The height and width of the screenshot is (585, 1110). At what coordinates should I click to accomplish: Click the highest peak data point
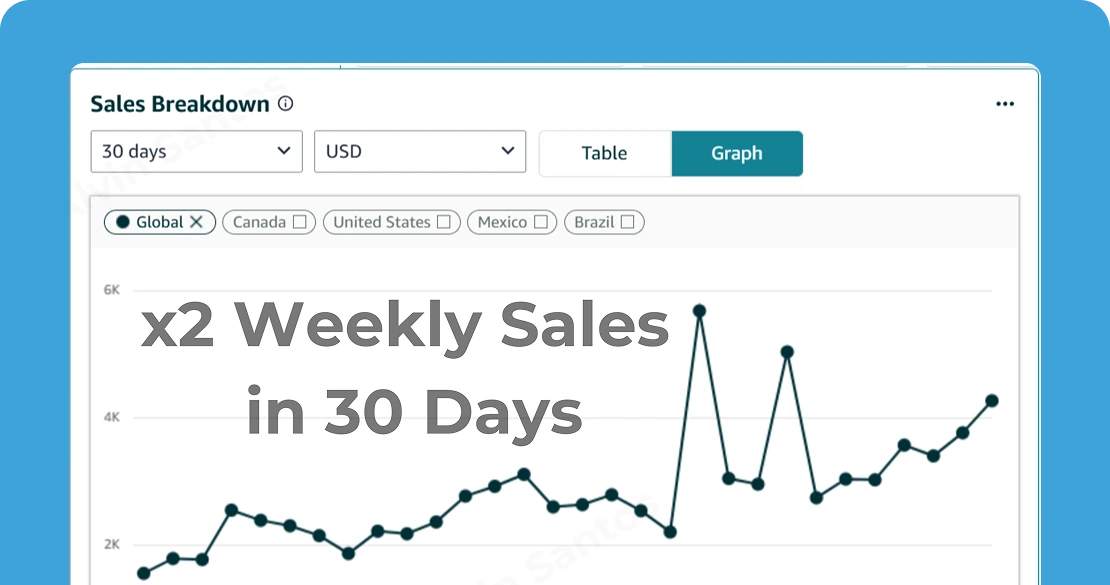click(699, 311)
